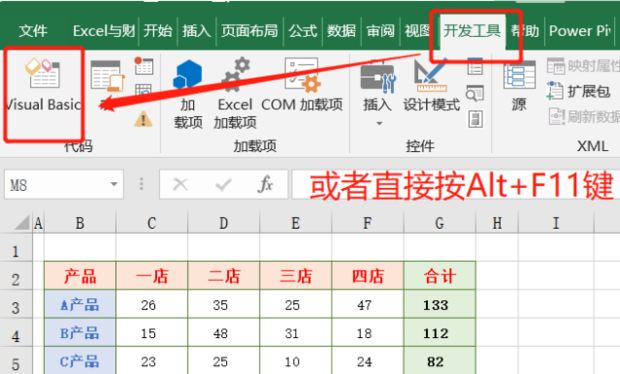This screenshot has height=374, width=620.
Task: Click the View Code magnifier icon
Action: coord(475,93)
